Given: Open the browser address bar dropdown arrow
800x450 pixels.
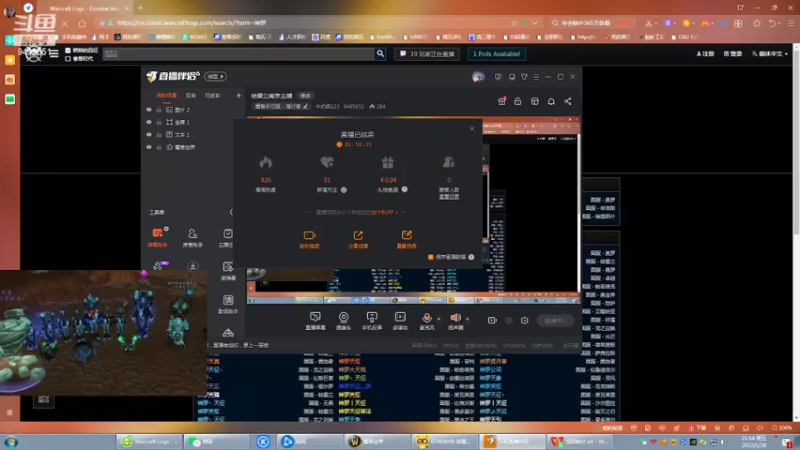Looking at the screenshot, I should coord(535,23).
